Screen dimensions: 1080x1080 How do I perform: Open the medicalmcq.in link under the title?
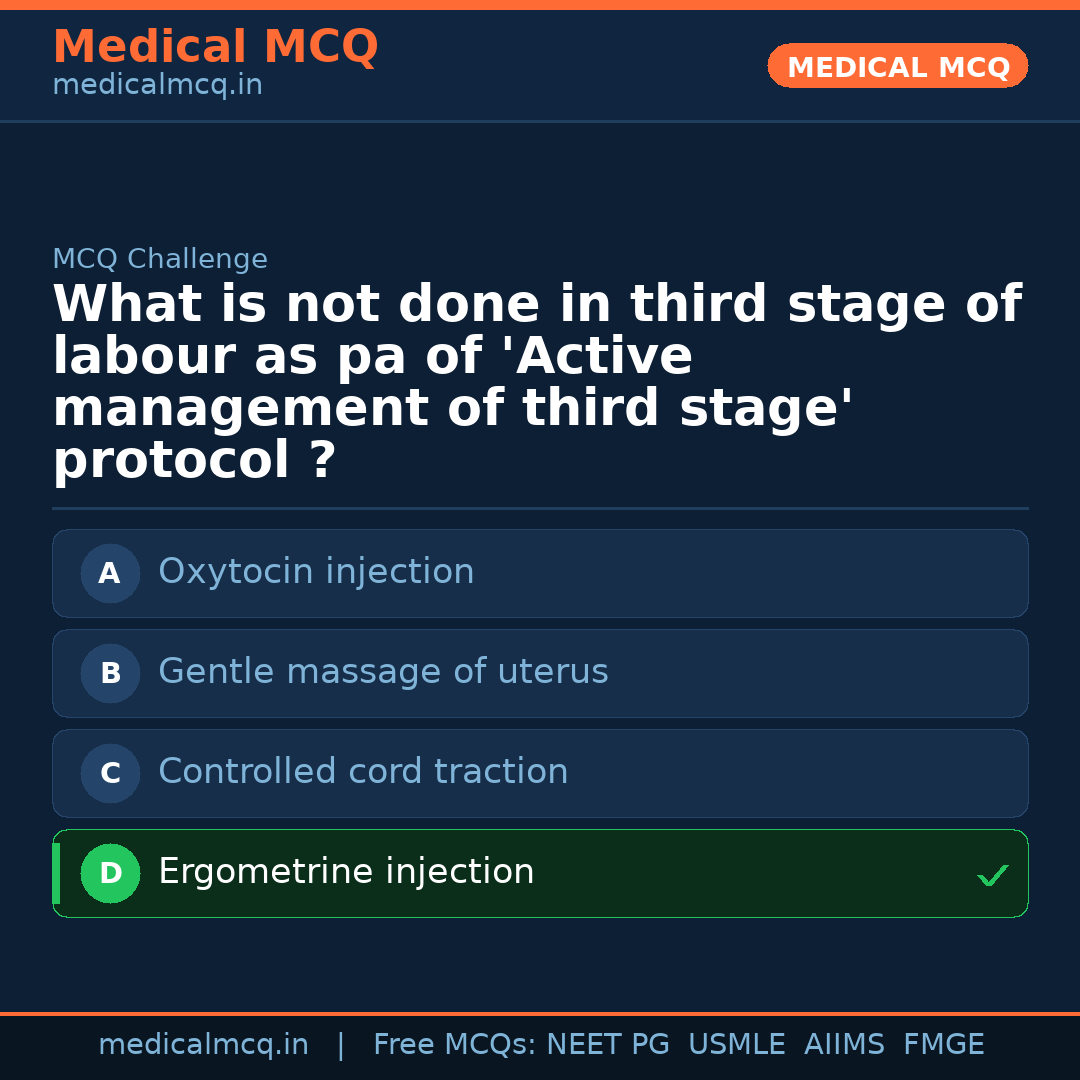(157, 86)
